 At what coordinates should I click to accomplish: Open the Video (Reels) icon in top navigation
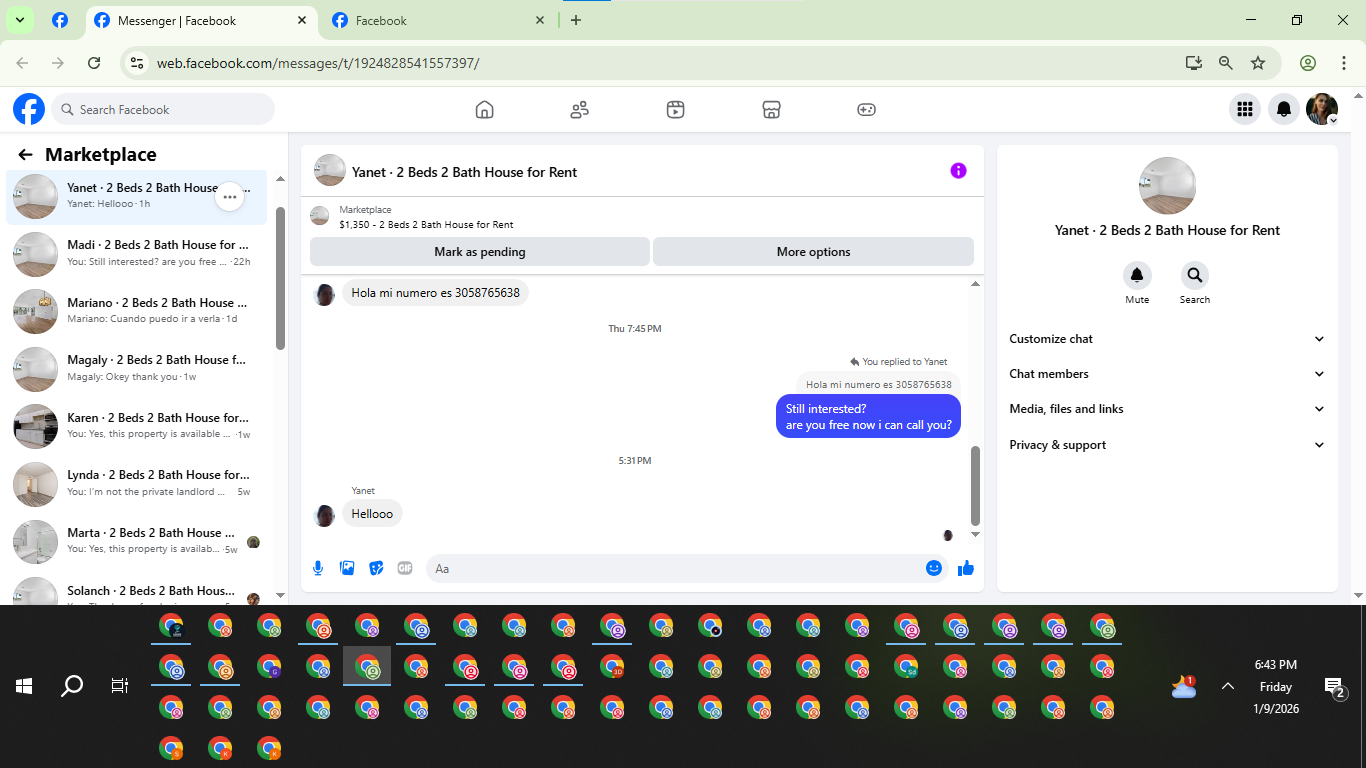coord(676,110)
